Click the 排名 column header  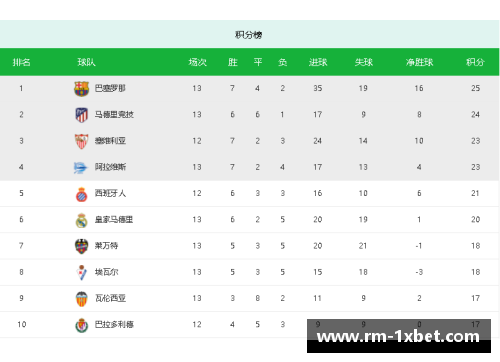(22, 62)
